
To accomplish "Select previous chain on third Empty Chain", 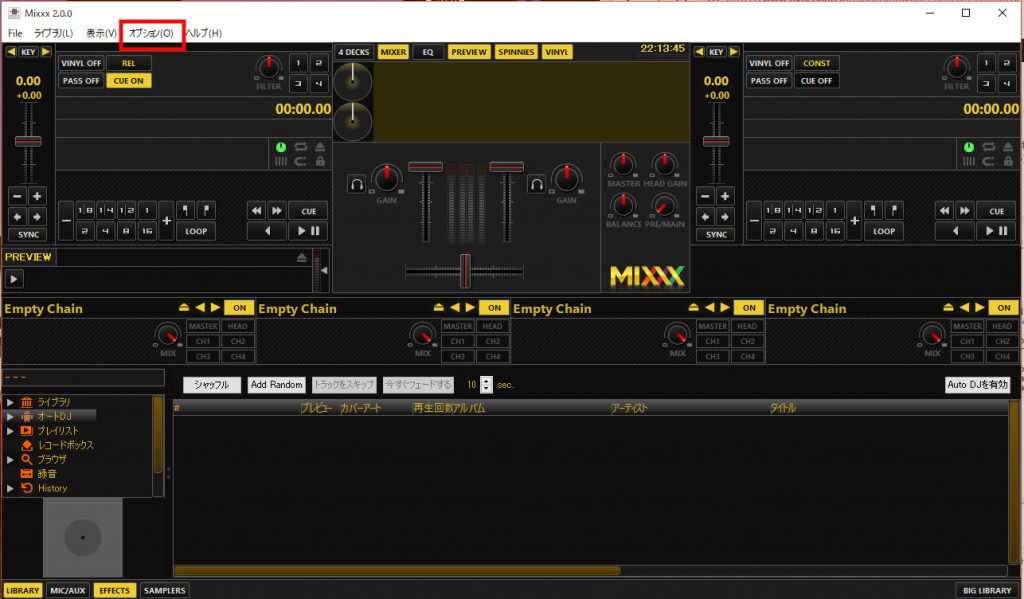I will tap(709, 307).
